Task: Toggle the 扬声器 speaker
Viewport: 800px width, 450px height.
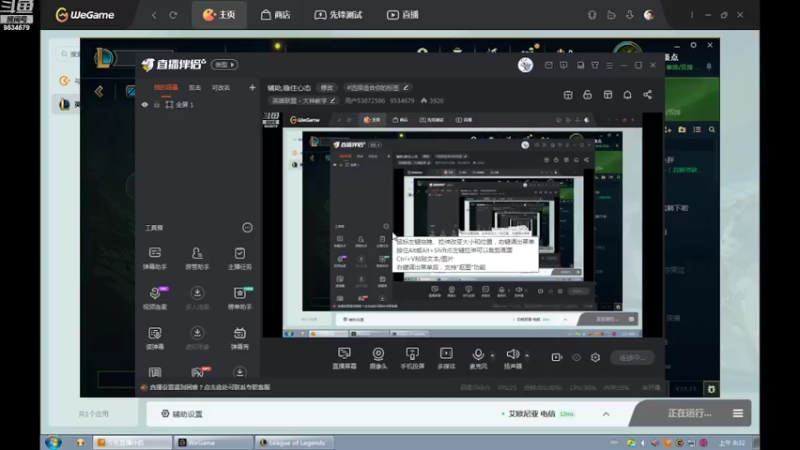Action: click(513, 358)
